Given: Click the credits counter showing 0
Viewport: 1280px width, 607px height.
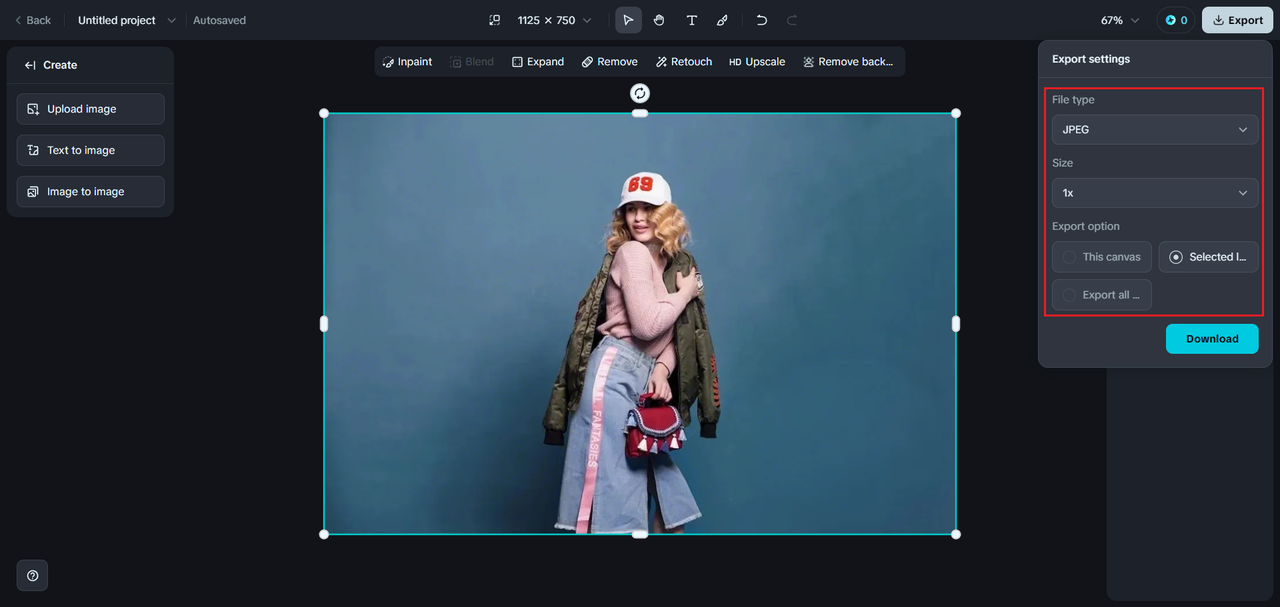Looking at the screenshot, I should 1175,20.
